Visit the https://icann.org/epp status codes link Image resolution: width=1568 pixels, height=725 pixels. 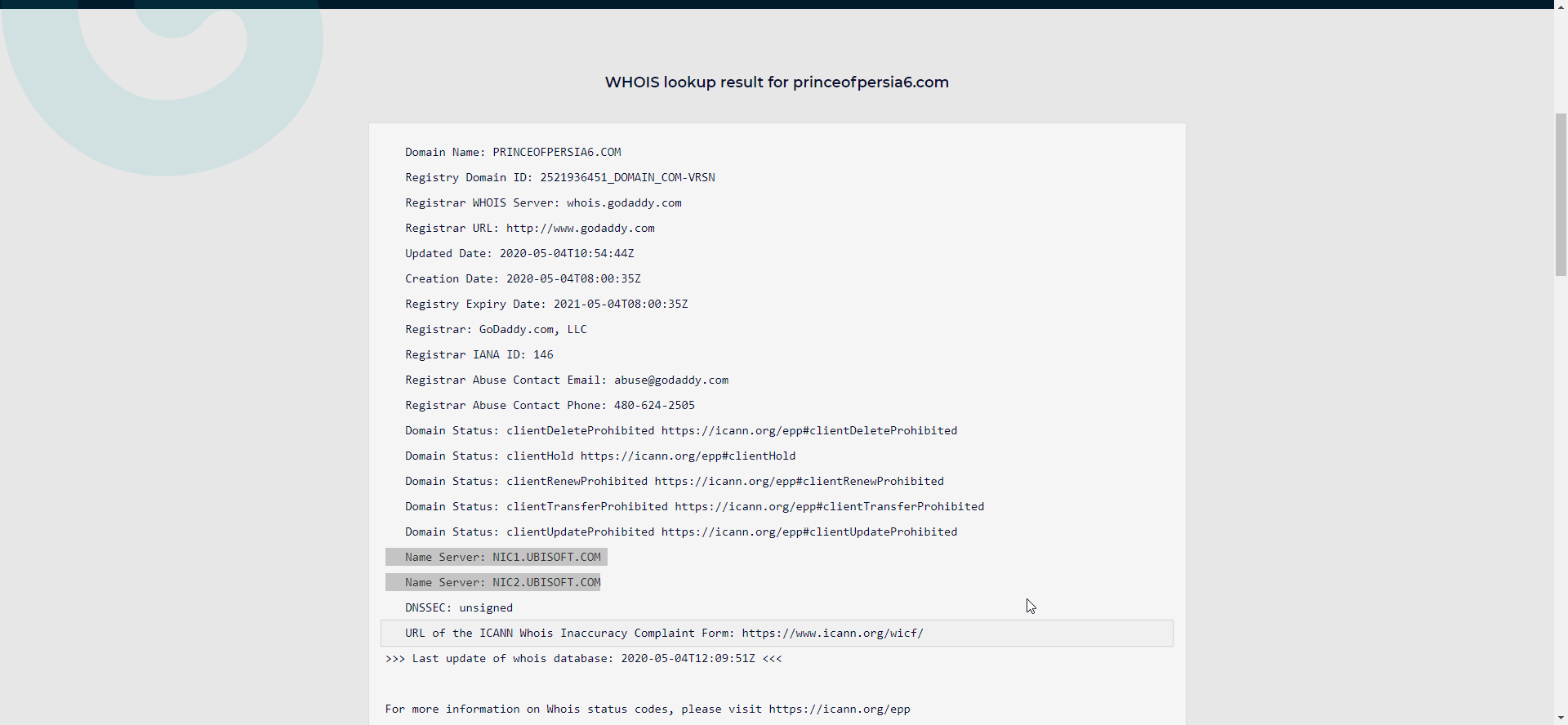(x=839, y=709)
